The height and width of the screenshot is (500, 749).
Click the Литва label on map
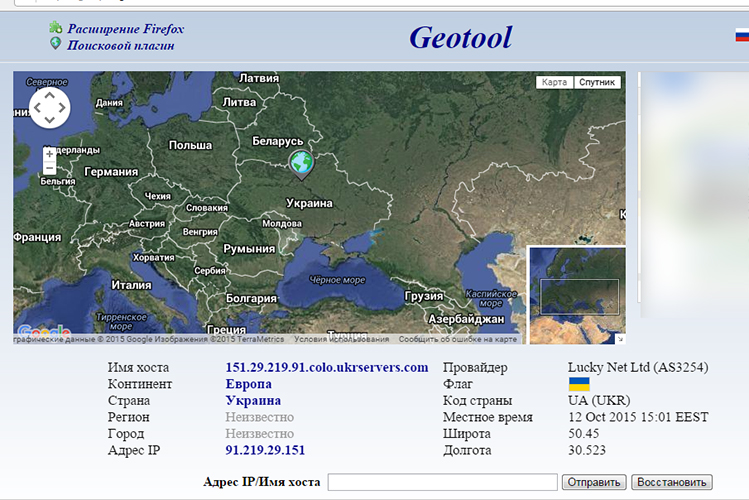(x=239, y=102)
